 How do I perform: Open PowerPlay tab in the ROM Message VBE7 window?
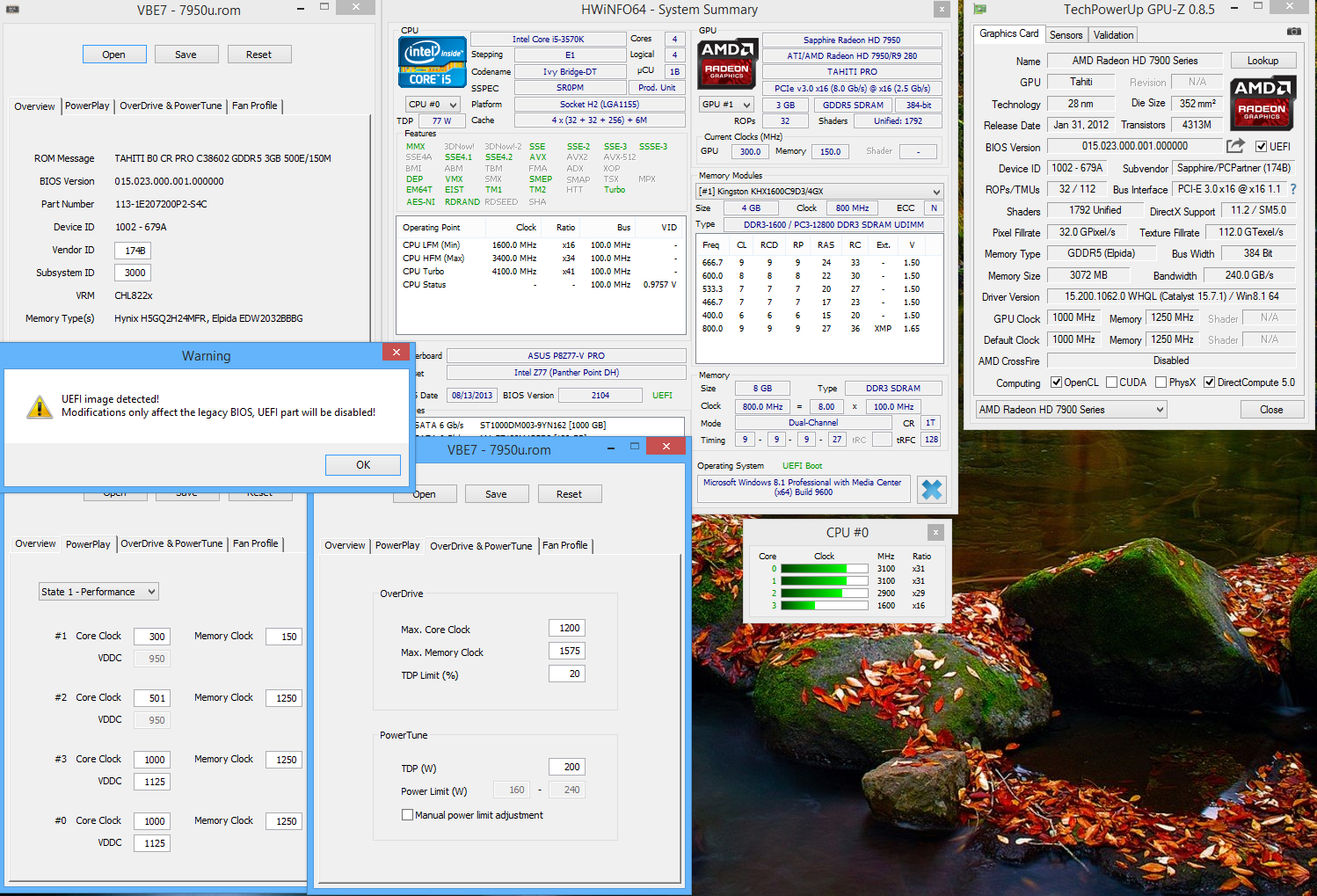pos(87,106)
